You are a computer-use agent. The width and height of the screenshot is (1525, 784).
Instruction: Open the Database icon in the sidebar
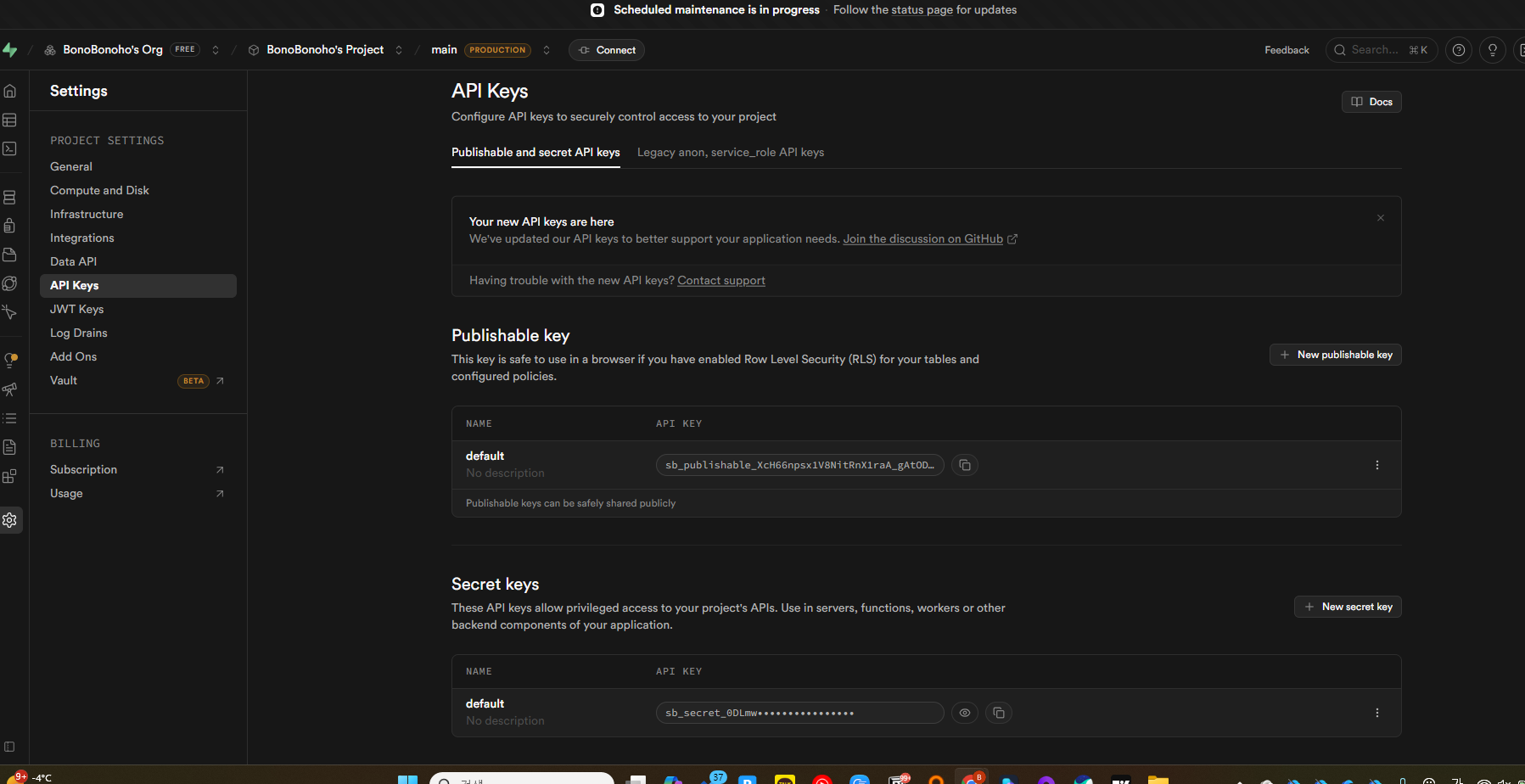(10, 197)
